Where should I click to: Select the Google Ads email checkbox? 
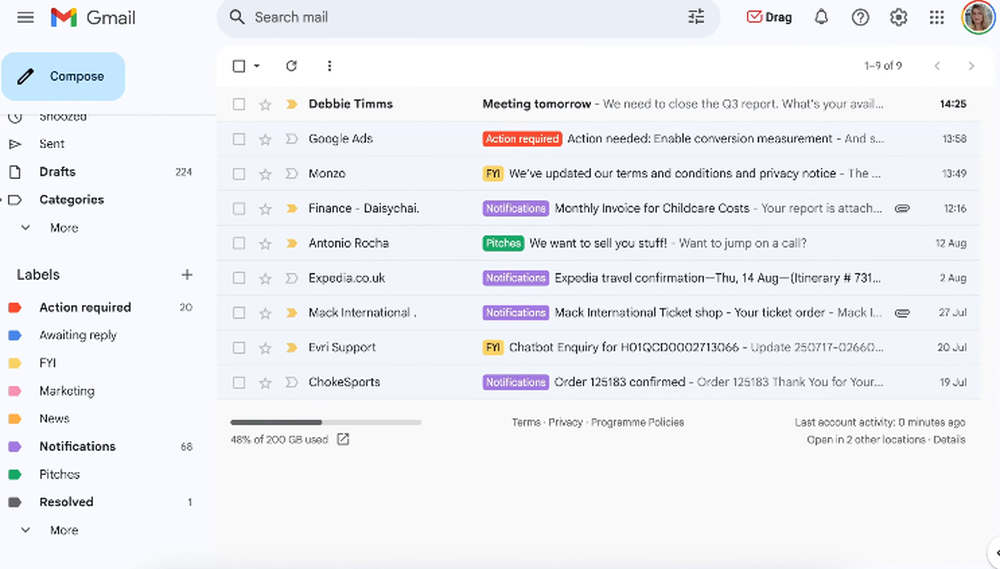pos(239,139)
